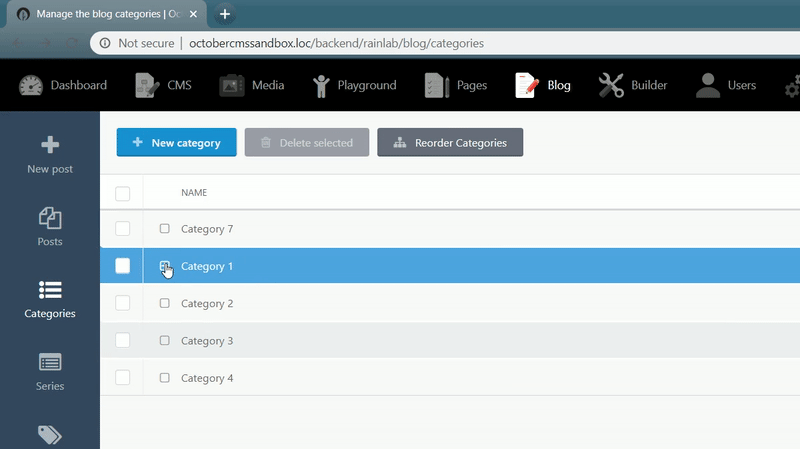Check the row checkbox for Category 3
Viewport: 800px width, 449px height.
(122, 340)
